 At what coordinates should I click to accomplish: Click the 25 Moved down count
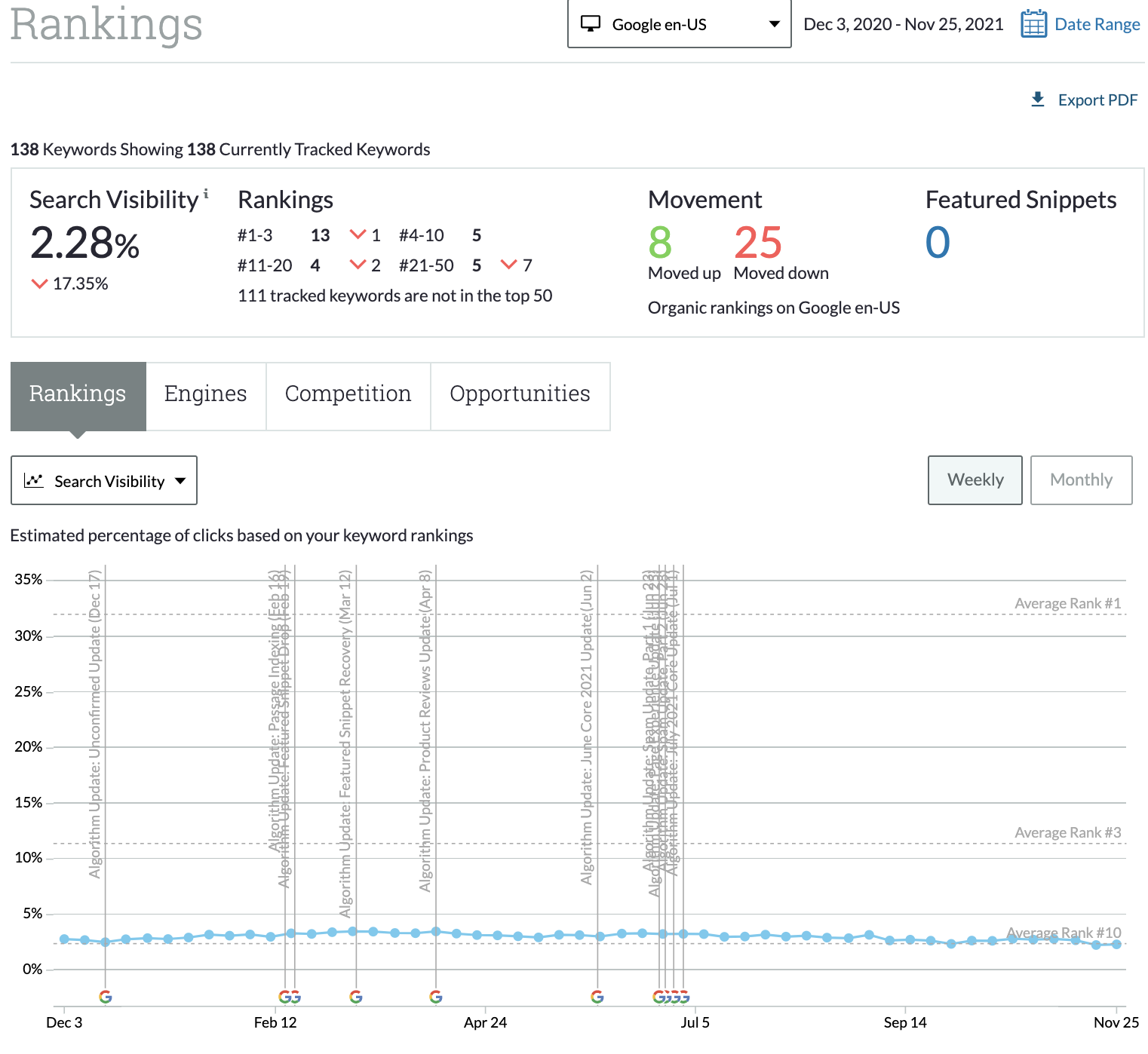[x=758, y=243]
